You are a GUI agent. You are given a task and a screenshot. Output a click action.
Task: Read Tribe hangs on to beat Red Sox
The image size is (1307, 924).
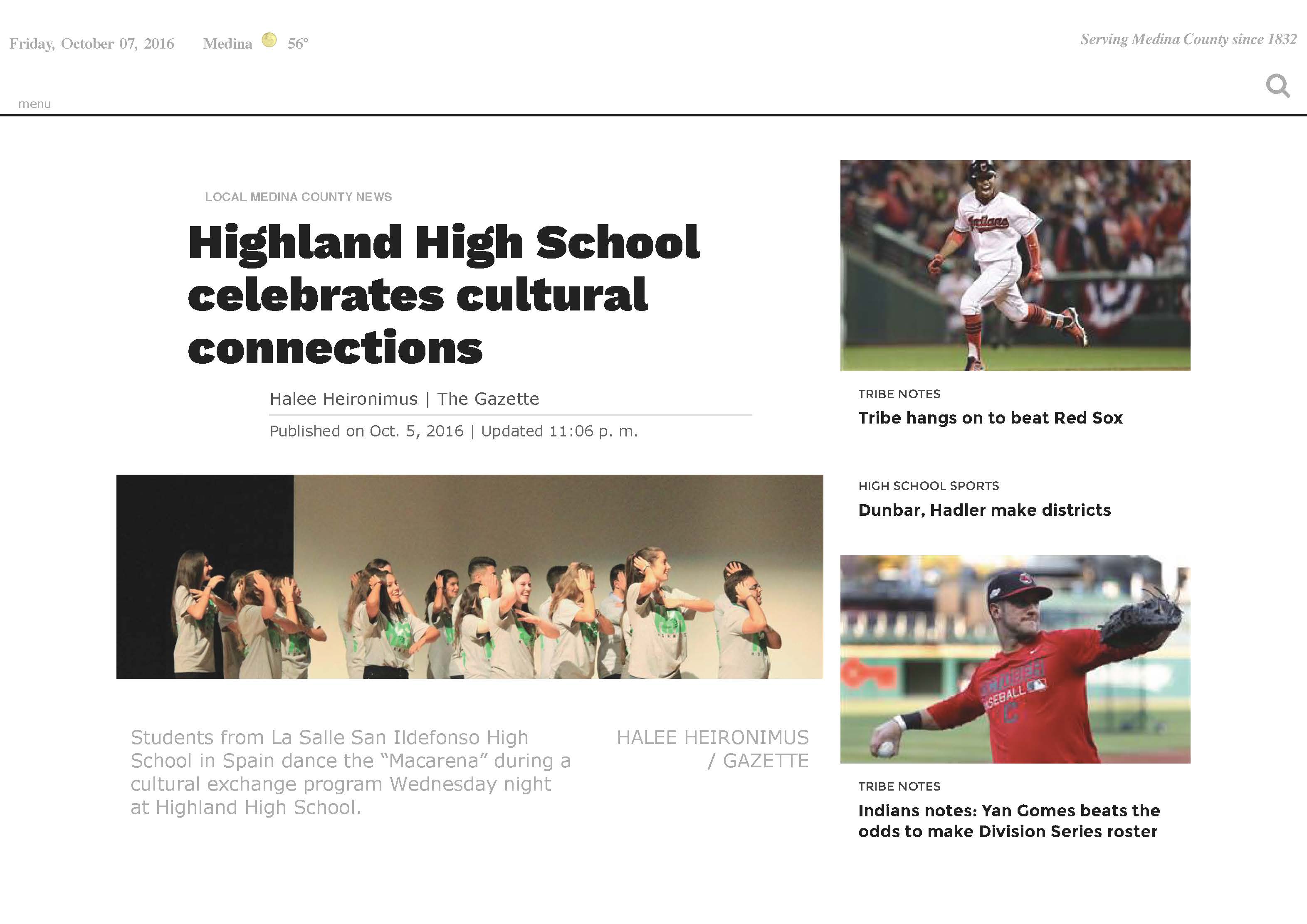991,418
